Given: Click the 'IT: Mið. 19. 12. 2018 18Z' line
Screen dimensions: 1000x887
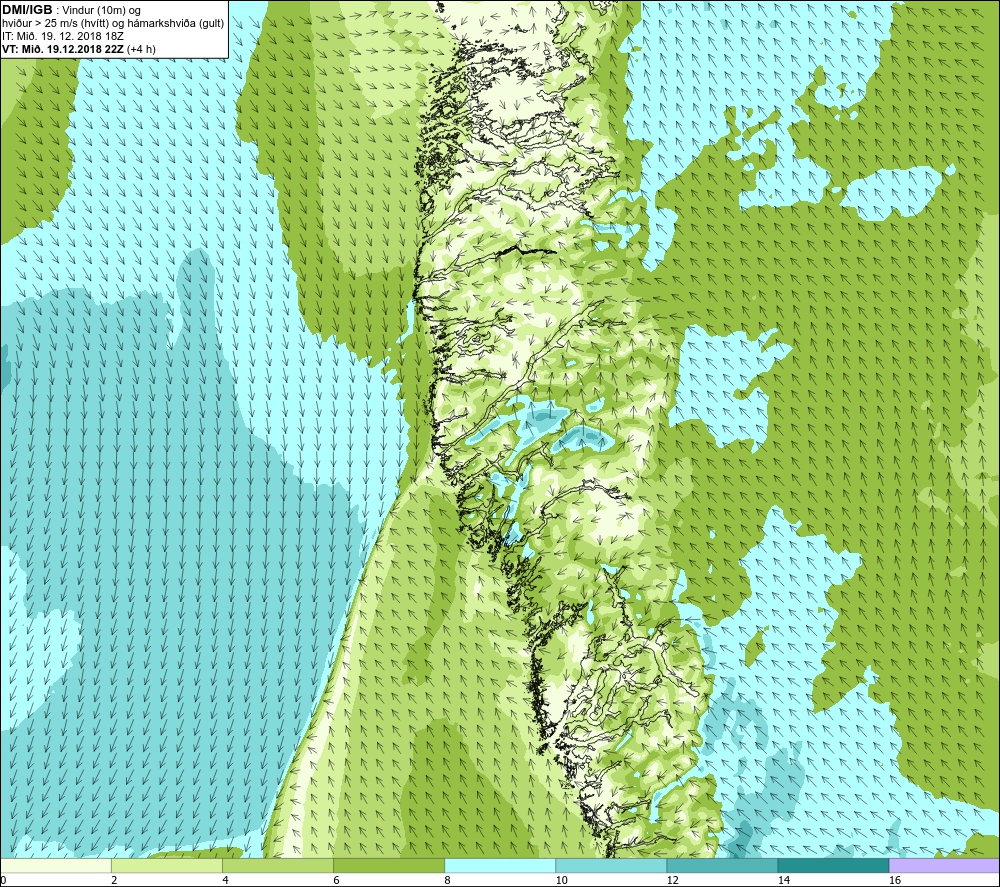Looking at the screenshot, I should pyautogui.click(x=63, y=36).
